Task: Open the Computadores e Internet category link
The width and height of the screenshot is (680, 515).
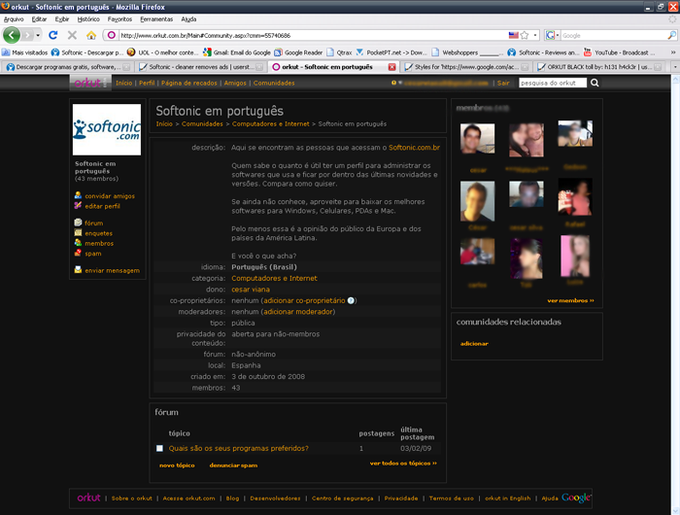Action: (274, 278)
